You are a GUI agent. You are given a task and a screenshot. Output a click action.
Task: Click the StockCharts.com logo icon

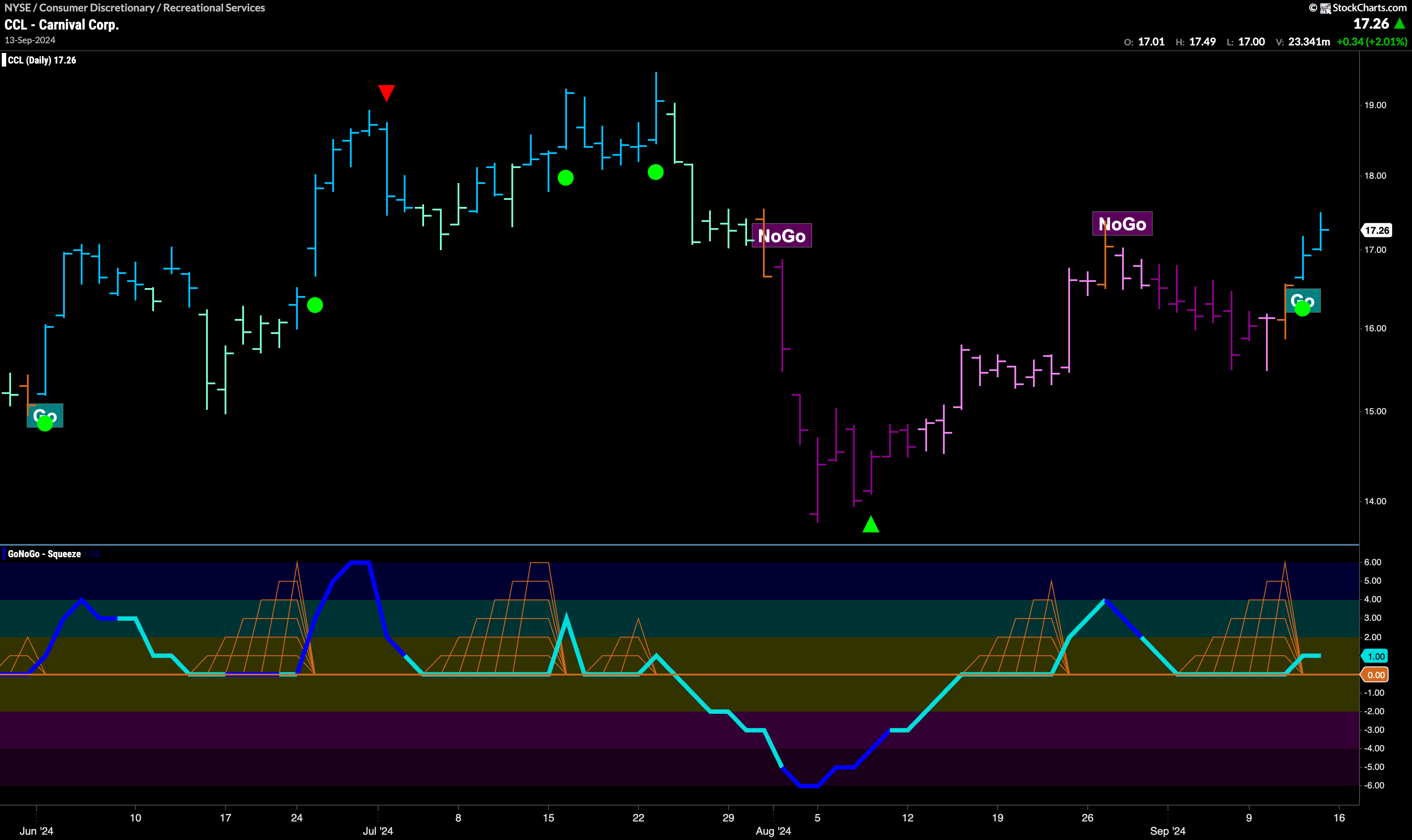(x=1326, y=8)
